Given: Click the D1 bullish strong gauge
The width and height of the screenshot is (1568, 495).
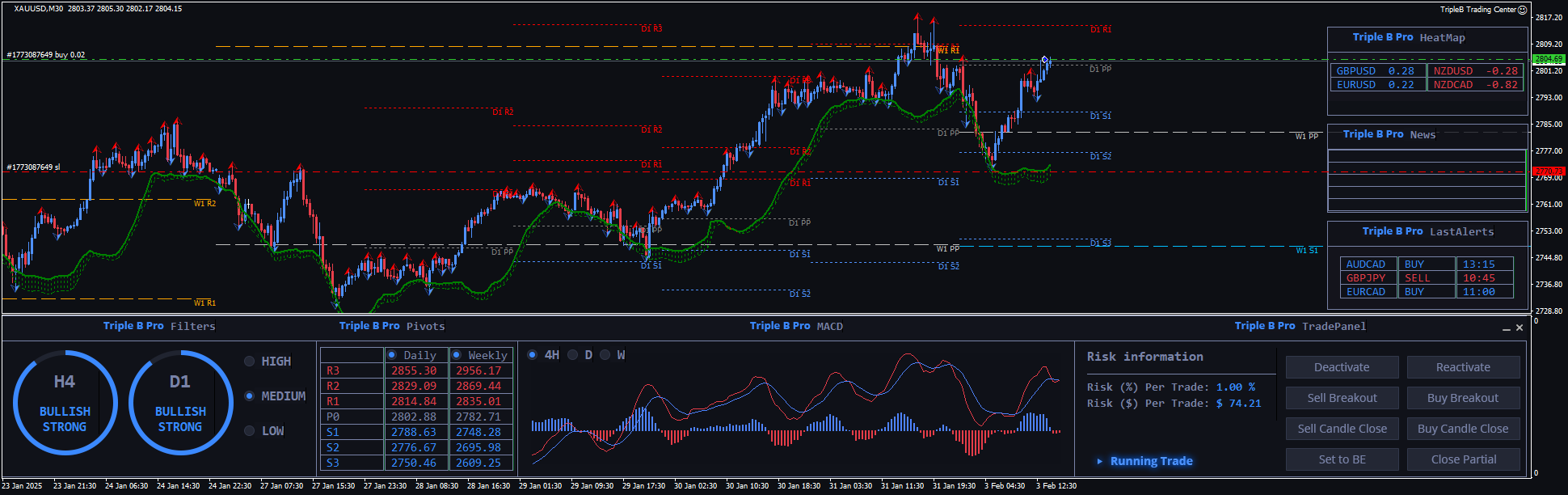Looking at the screenshot, I should tap(180, 403).
